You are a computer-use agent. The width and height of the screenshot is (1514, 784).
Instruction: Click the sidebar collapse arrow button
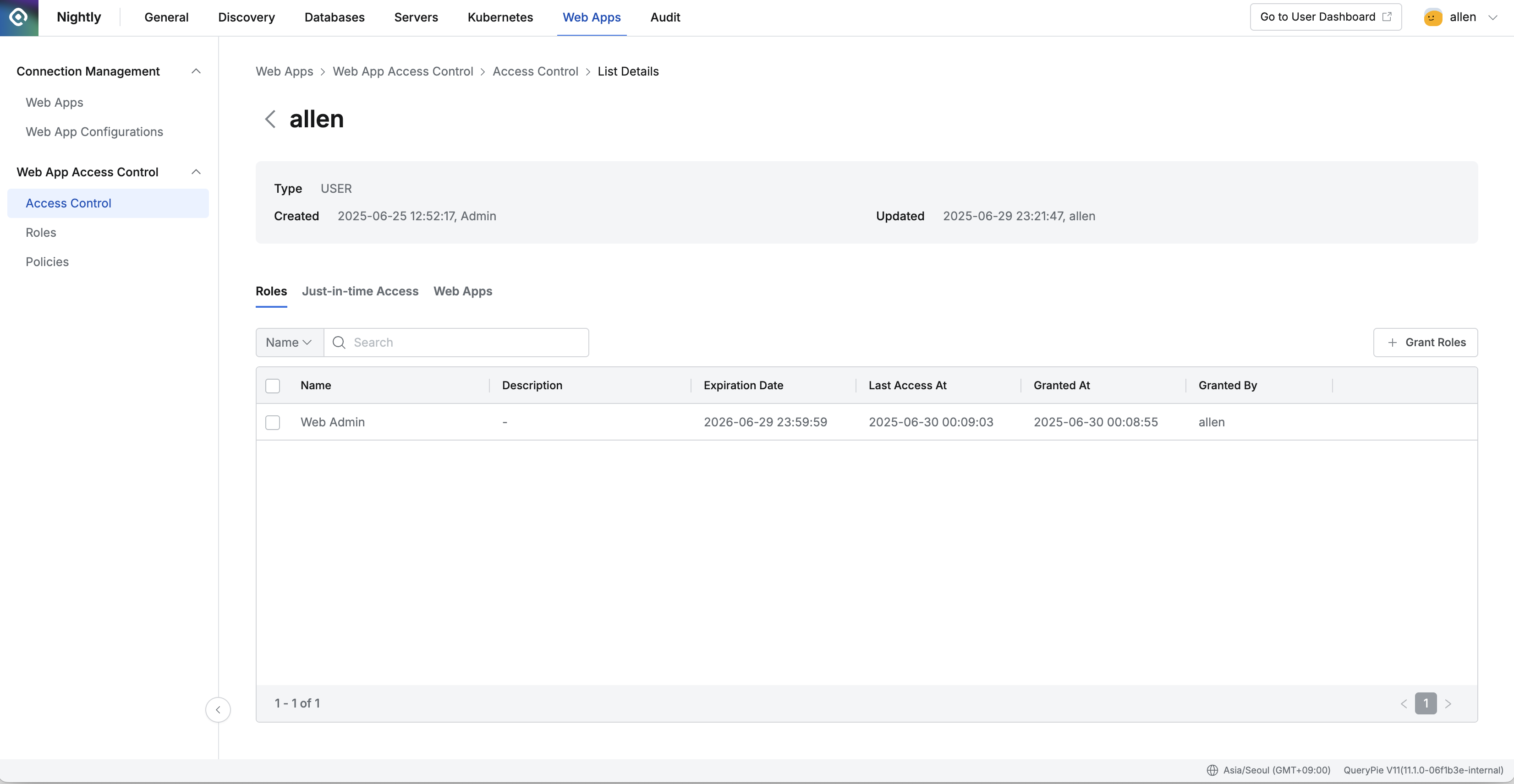point(218,709)
